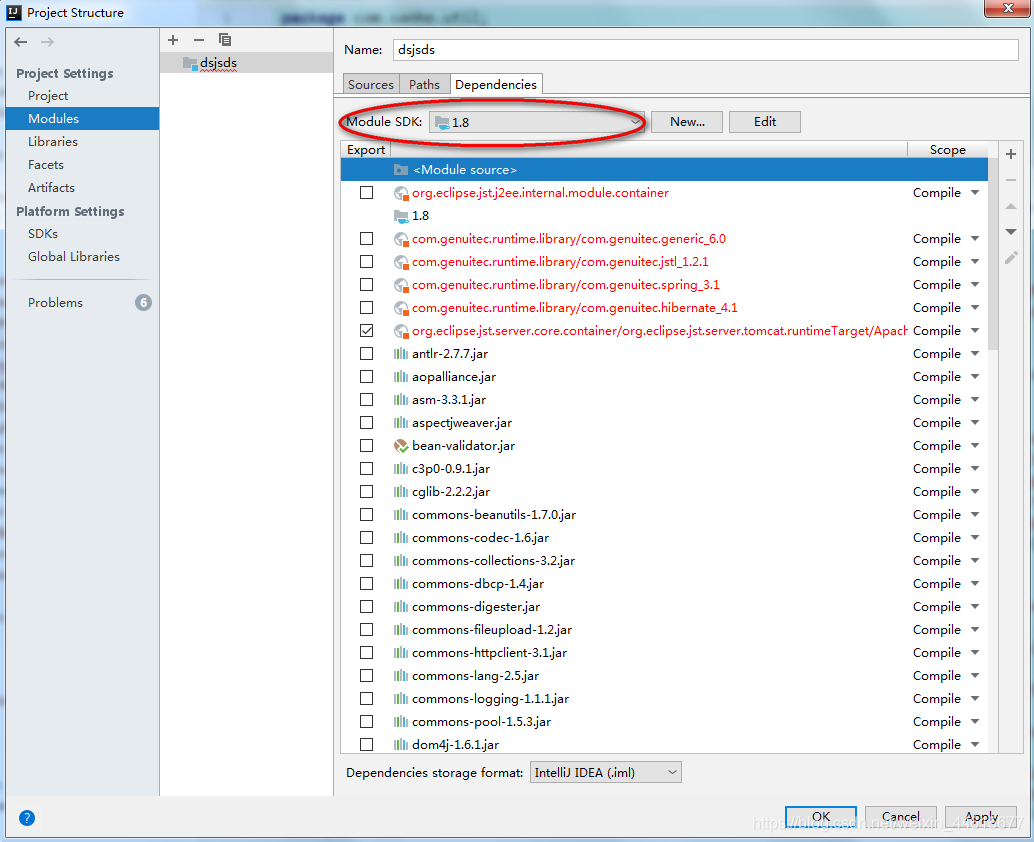
Task: Click the genuitec.generic_6.0 library globe icon
Action: [400, 239]
